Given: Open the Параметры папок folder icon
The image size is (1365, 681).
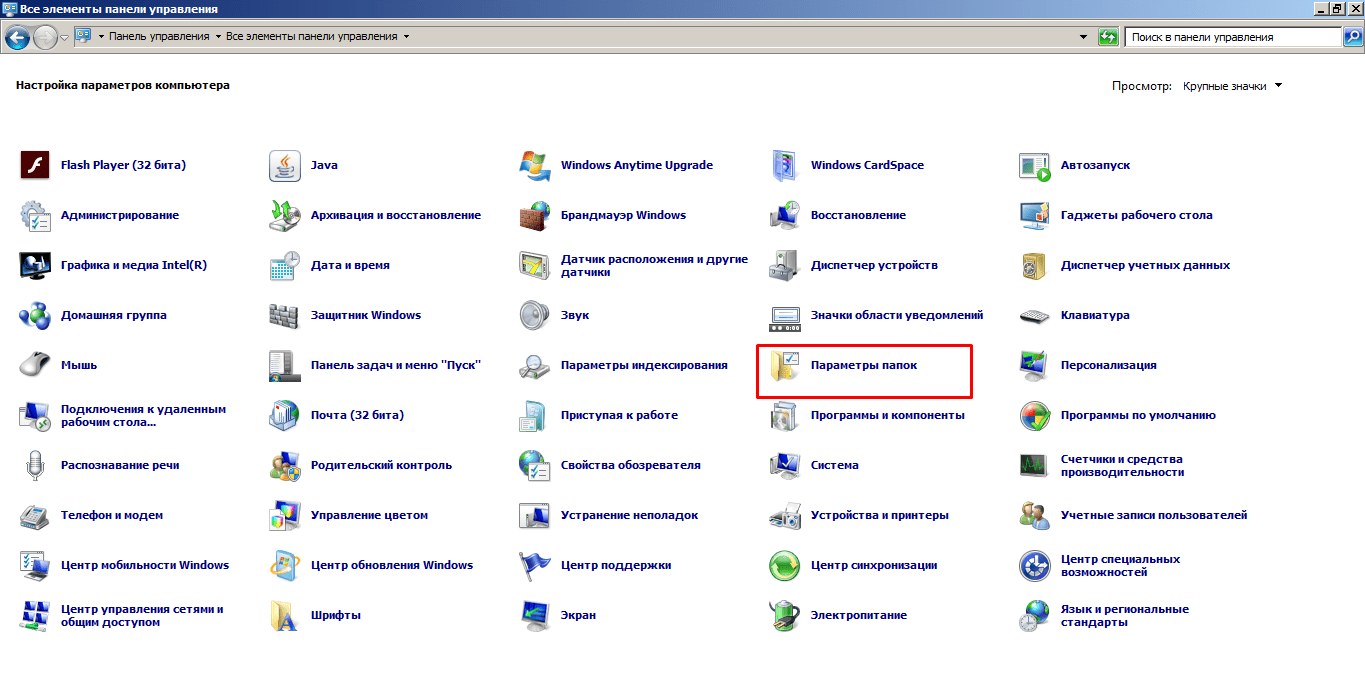Looking at the screenshot, I should (785, 365).
